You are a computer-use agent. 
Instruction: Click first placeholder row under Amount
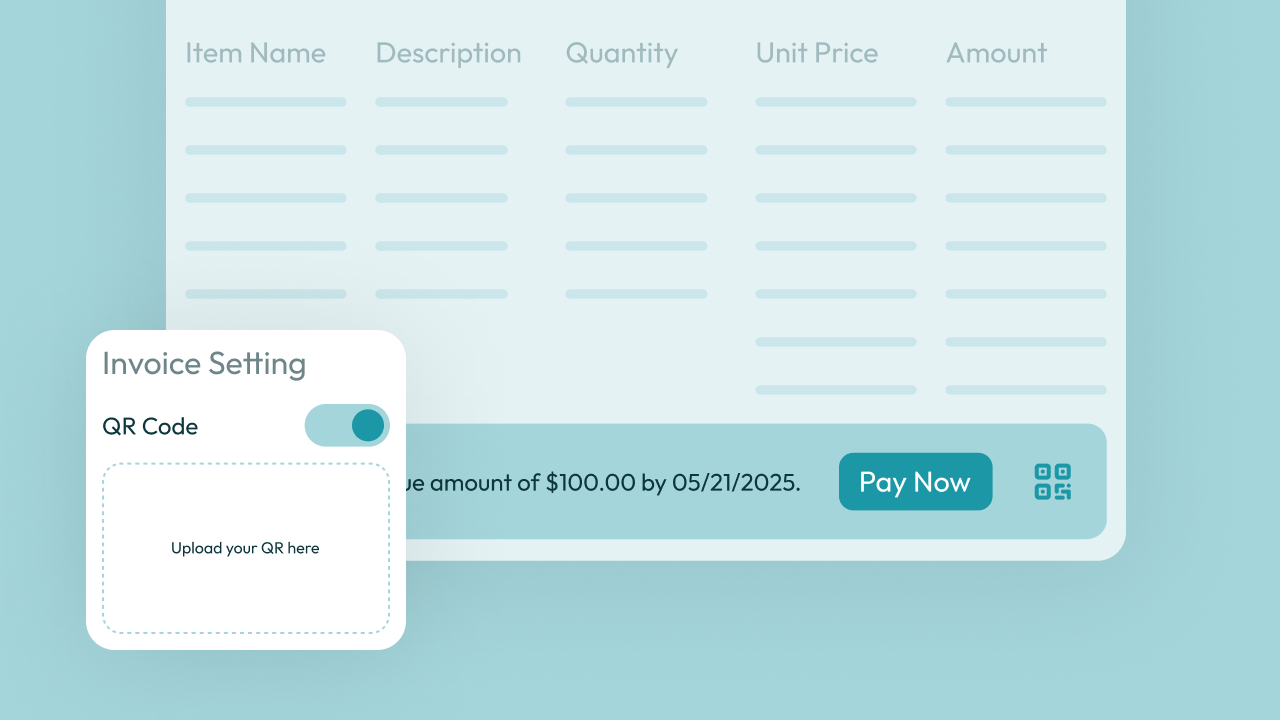[1026, 102]
